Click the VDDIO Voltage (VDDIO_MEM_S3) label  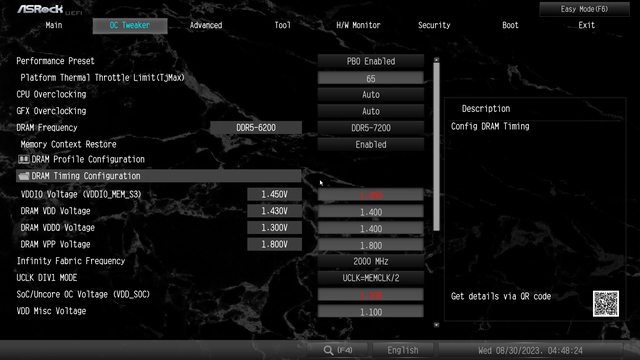coord(81,194)
